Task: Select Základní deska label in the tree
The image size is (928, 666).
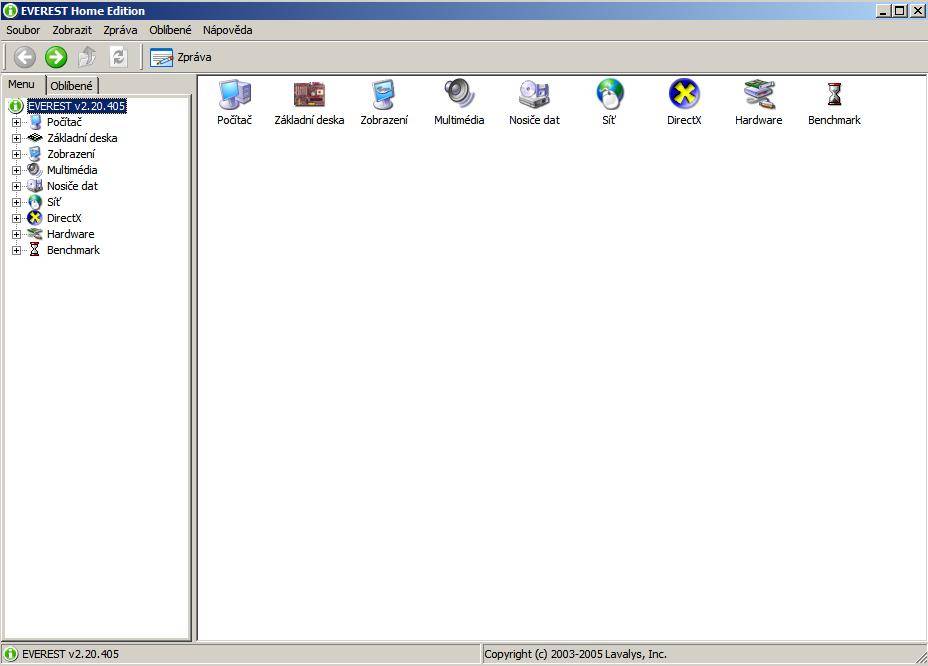Action: click(x=82, y=138)
